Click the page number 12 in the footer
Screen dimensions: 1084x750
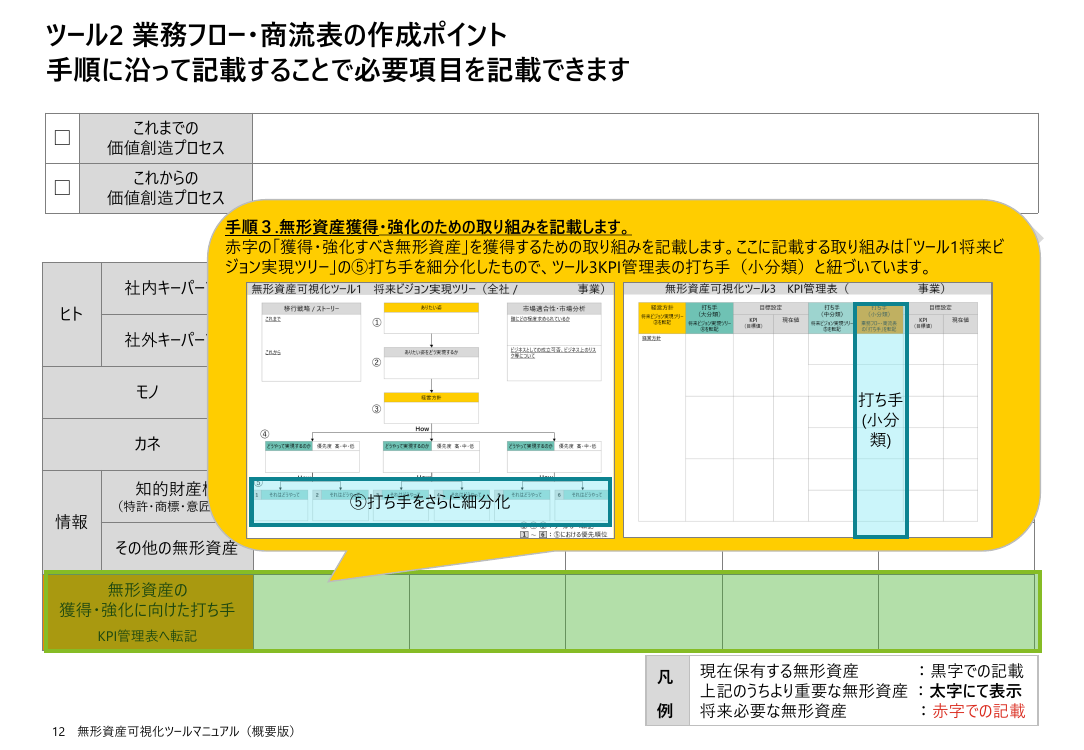(58, 731)
